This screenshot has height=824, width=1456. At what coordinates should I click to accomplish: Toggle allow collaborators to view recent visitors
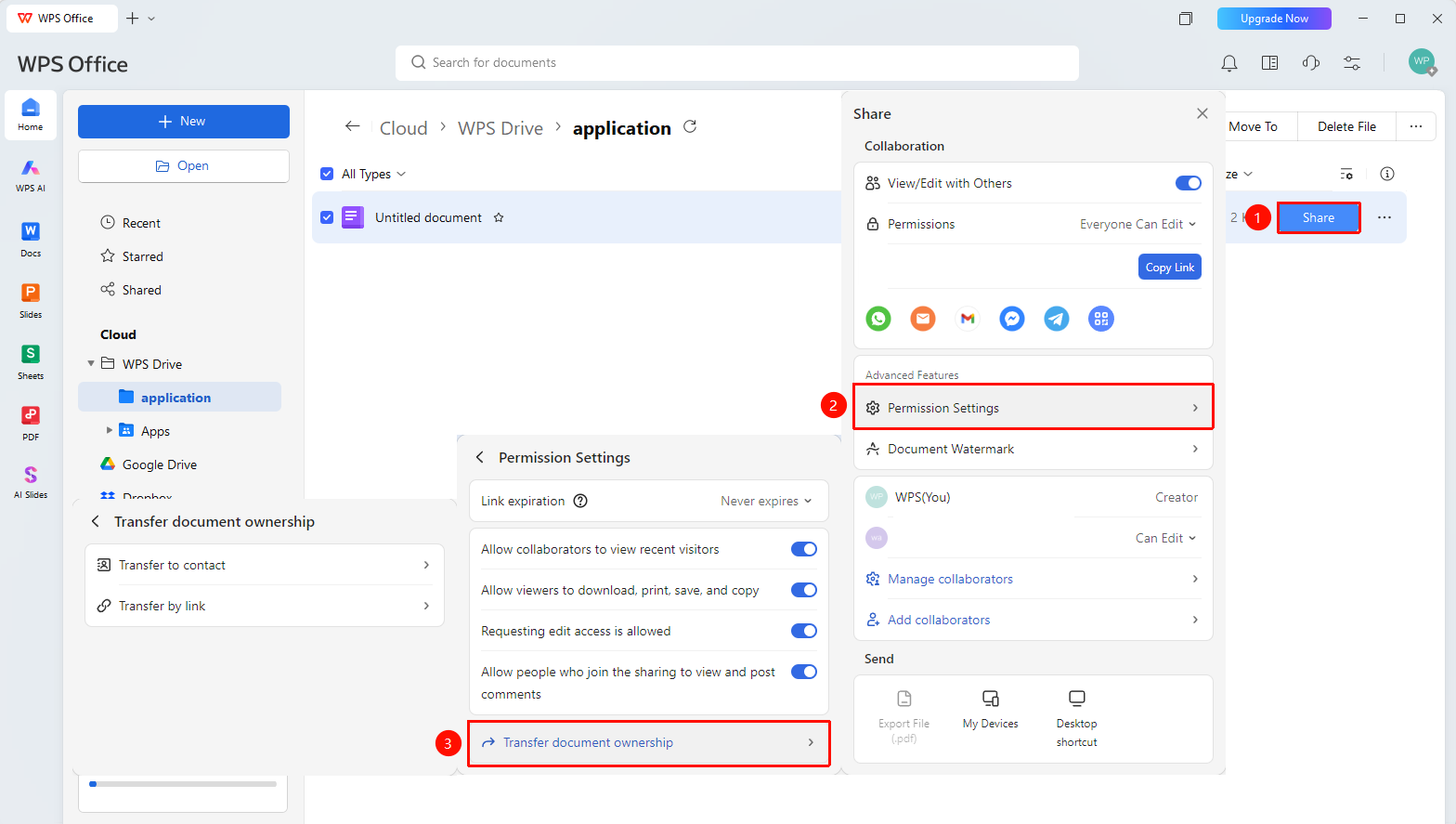(x=804, y=549)
